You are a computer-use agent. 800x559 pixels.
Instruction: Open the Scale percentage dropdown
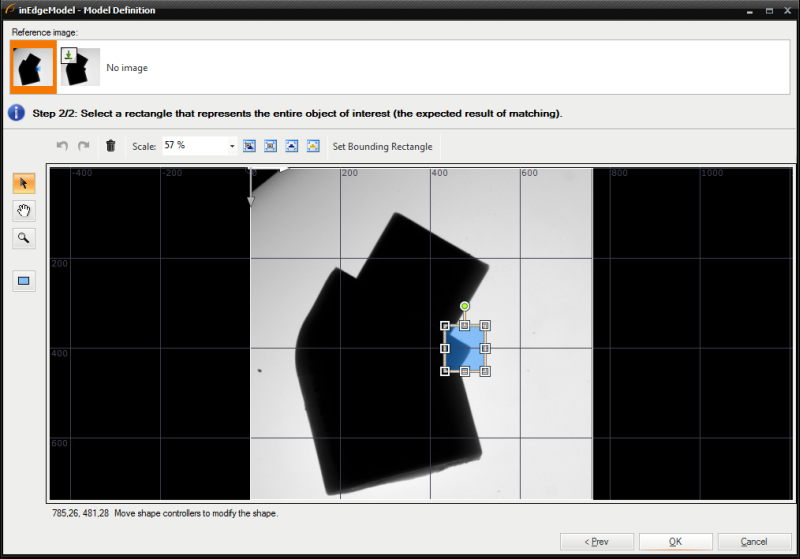tap(232, 146)
